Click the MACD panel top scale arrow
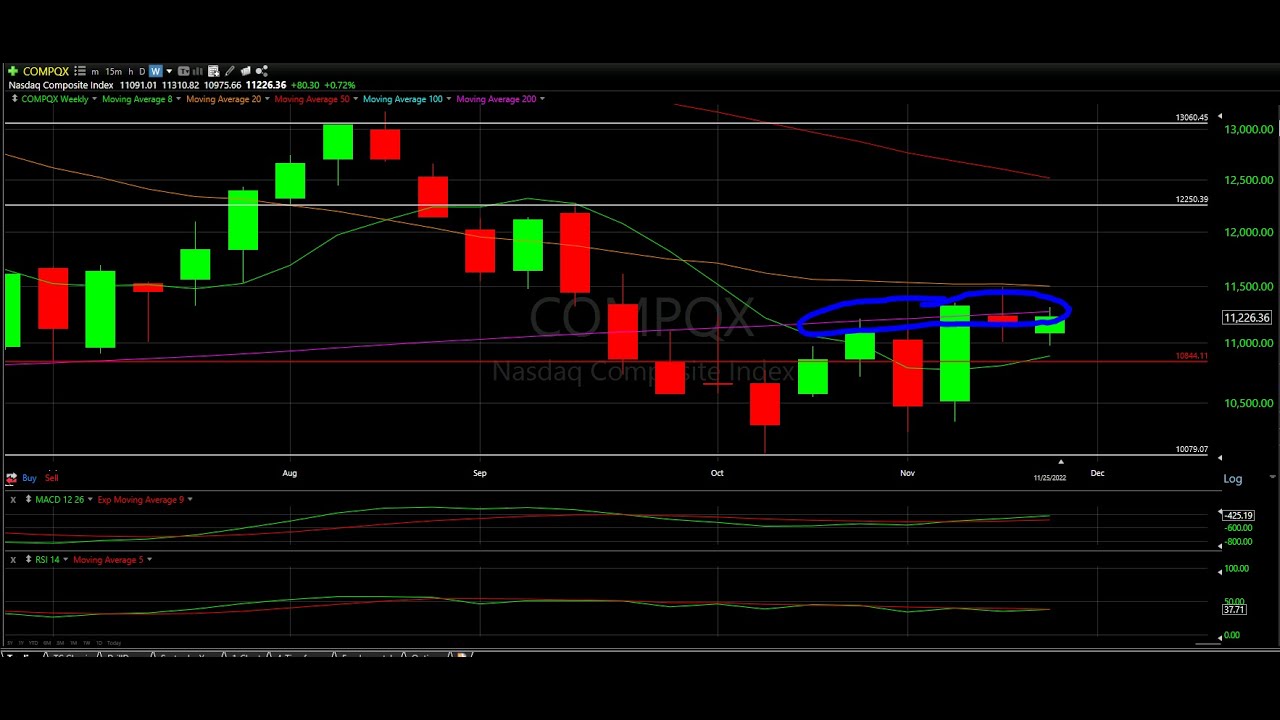Screen dimensions: 1280x720 [x=1219, y=513]
